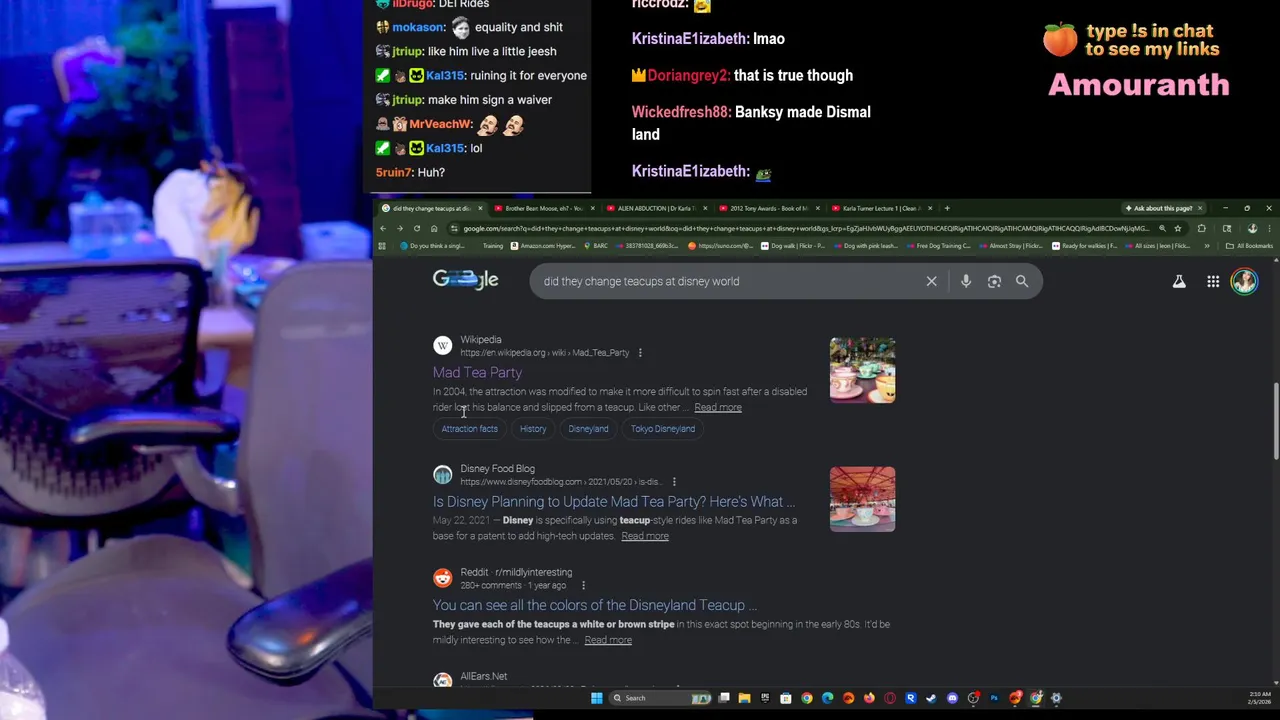The height and width of the screenshot is (720, 1280).
Task: Click the Windows taskbar Search box
Action: click(662, 698)
